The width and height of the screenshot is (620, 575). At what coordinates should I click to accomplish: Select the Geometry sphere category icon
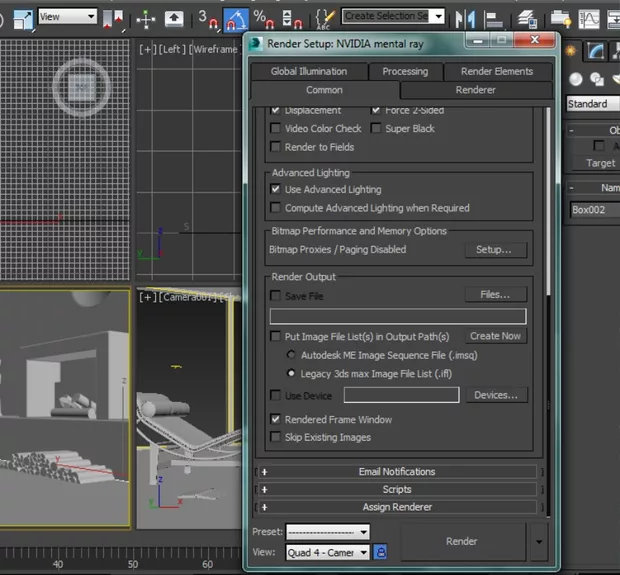[576, 79]
